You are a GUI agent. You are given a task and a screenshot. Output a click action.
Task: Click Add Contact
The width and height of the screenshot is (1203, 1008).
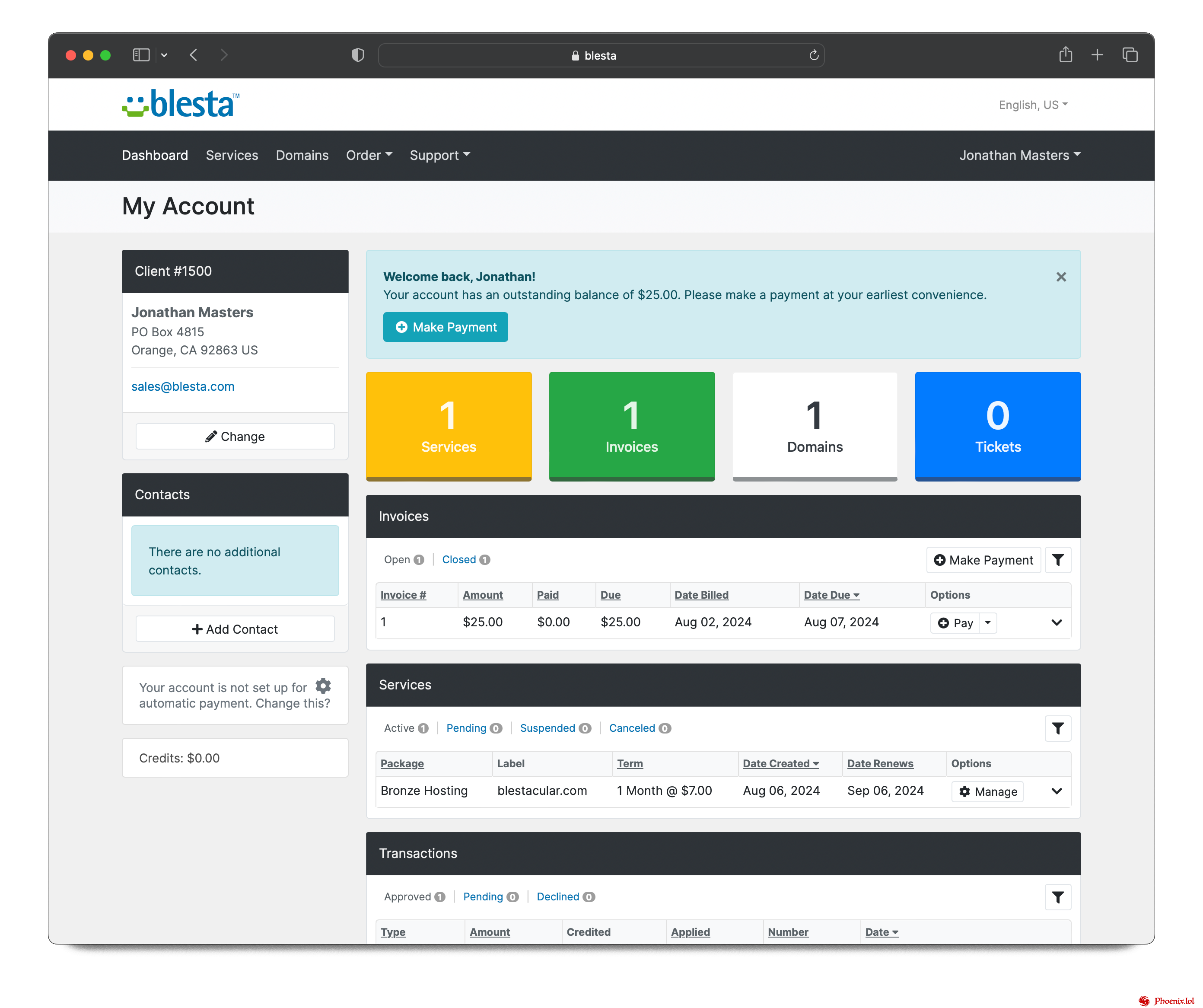coord(235,628)
